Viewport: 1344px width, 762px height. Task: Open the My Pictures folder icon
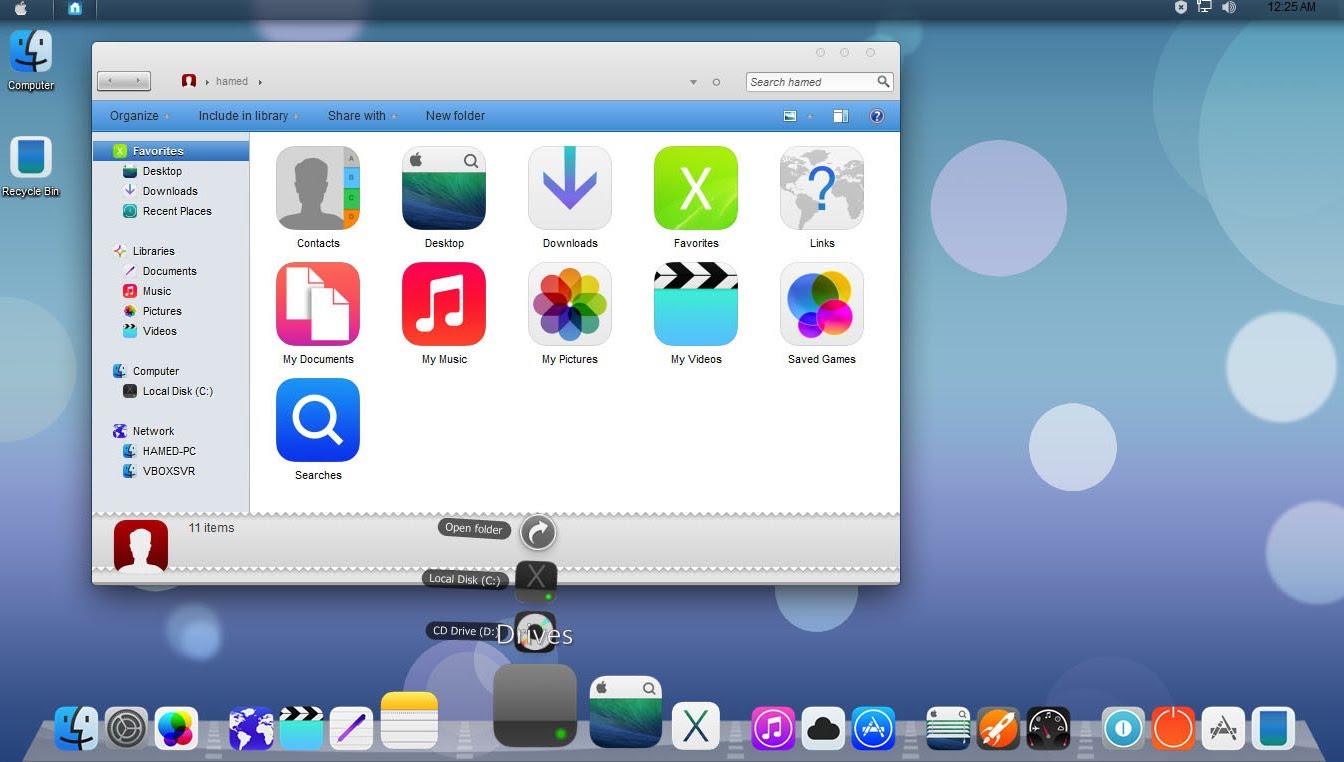[x=569, y=304]
